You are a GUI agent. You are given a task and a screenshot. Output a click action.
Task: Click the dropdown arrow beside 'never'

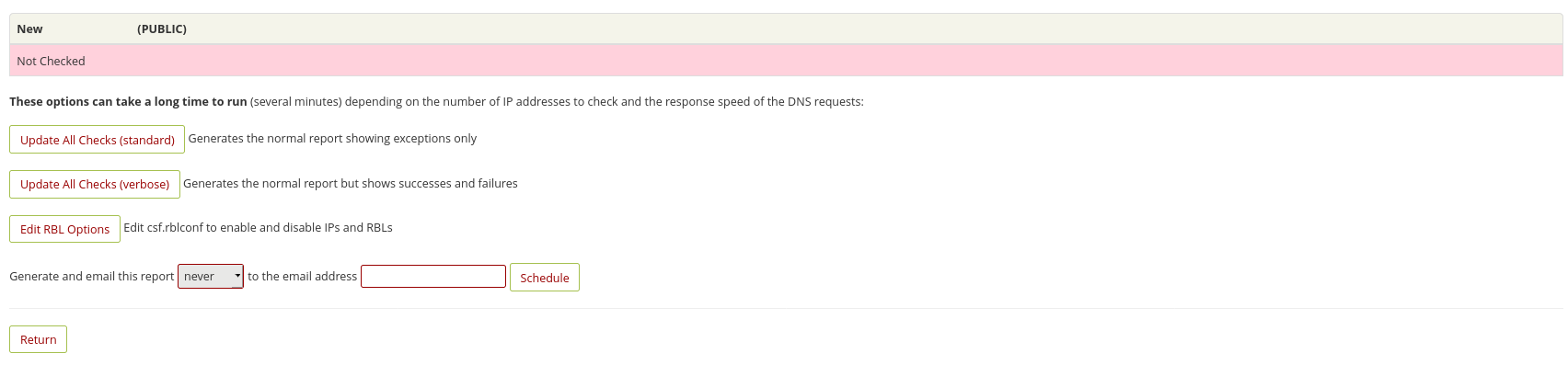(x=237, y=276)
